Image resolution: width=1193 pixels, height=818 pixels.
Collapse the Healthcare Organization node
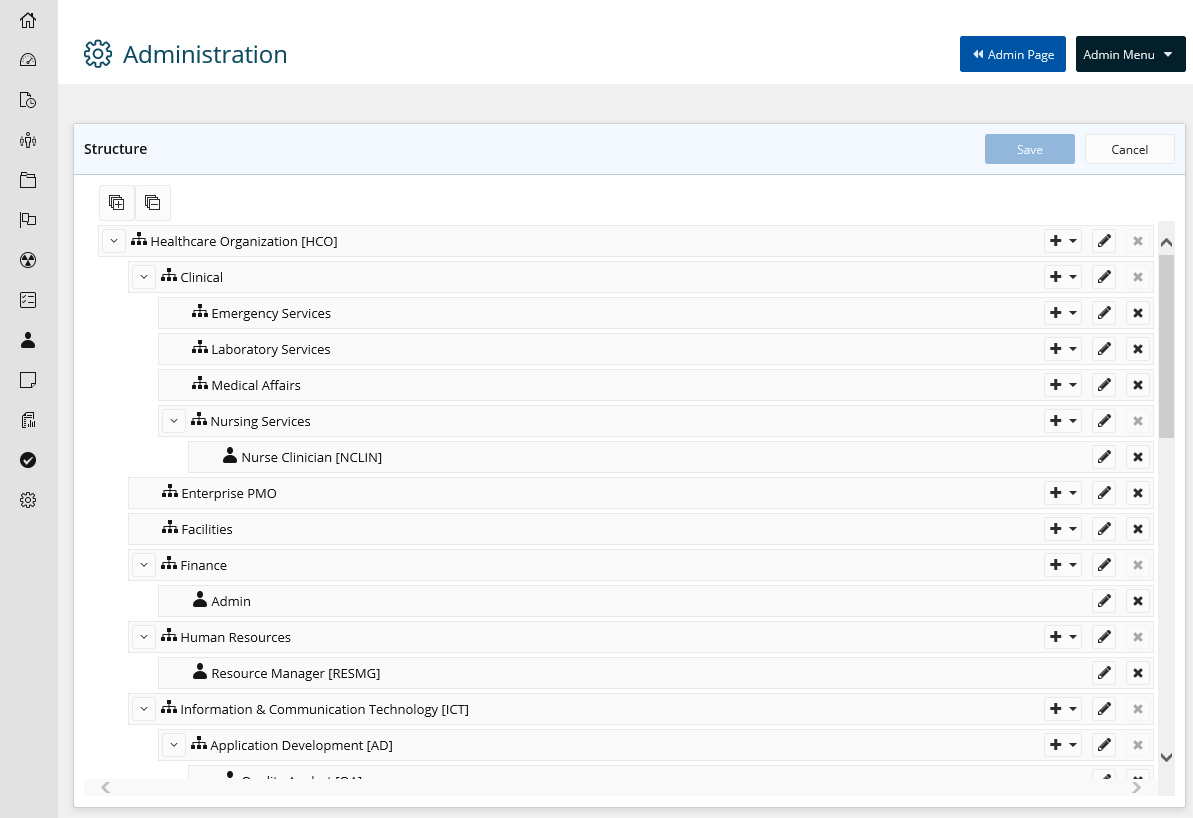(114, 241)
